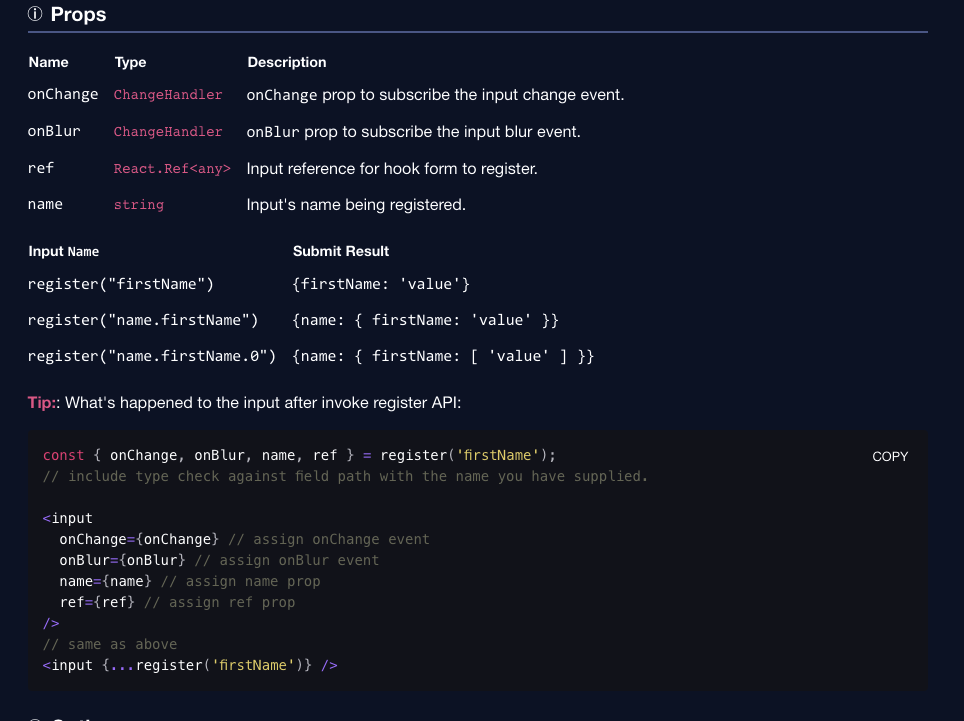Click register("name.firstName.0") cell
Image resolution: width=964 pixels, height=721 pixels.
pos(152,357)
